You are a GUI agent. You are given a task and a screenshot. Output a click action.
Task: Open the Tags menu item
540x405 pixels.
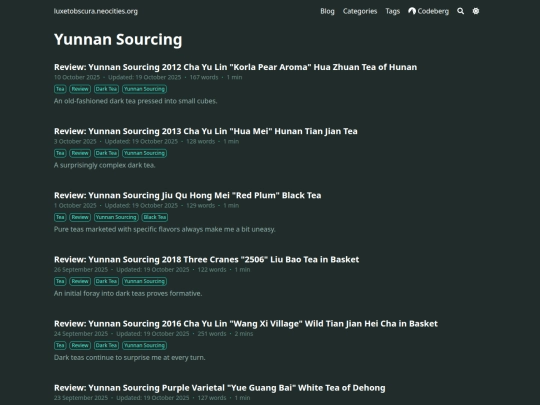click(x=393, y=11)
